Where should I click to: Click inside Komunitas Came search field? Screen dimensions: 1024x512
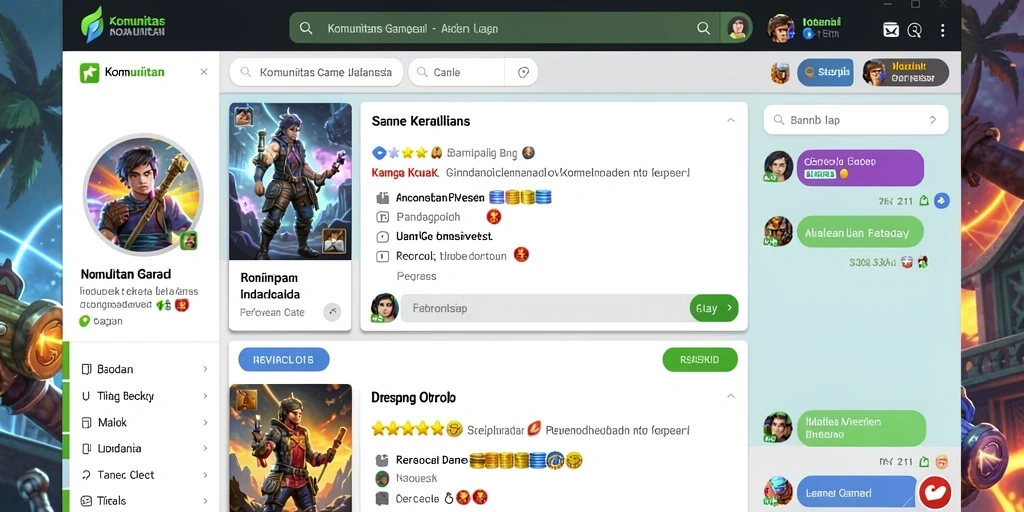316,72
